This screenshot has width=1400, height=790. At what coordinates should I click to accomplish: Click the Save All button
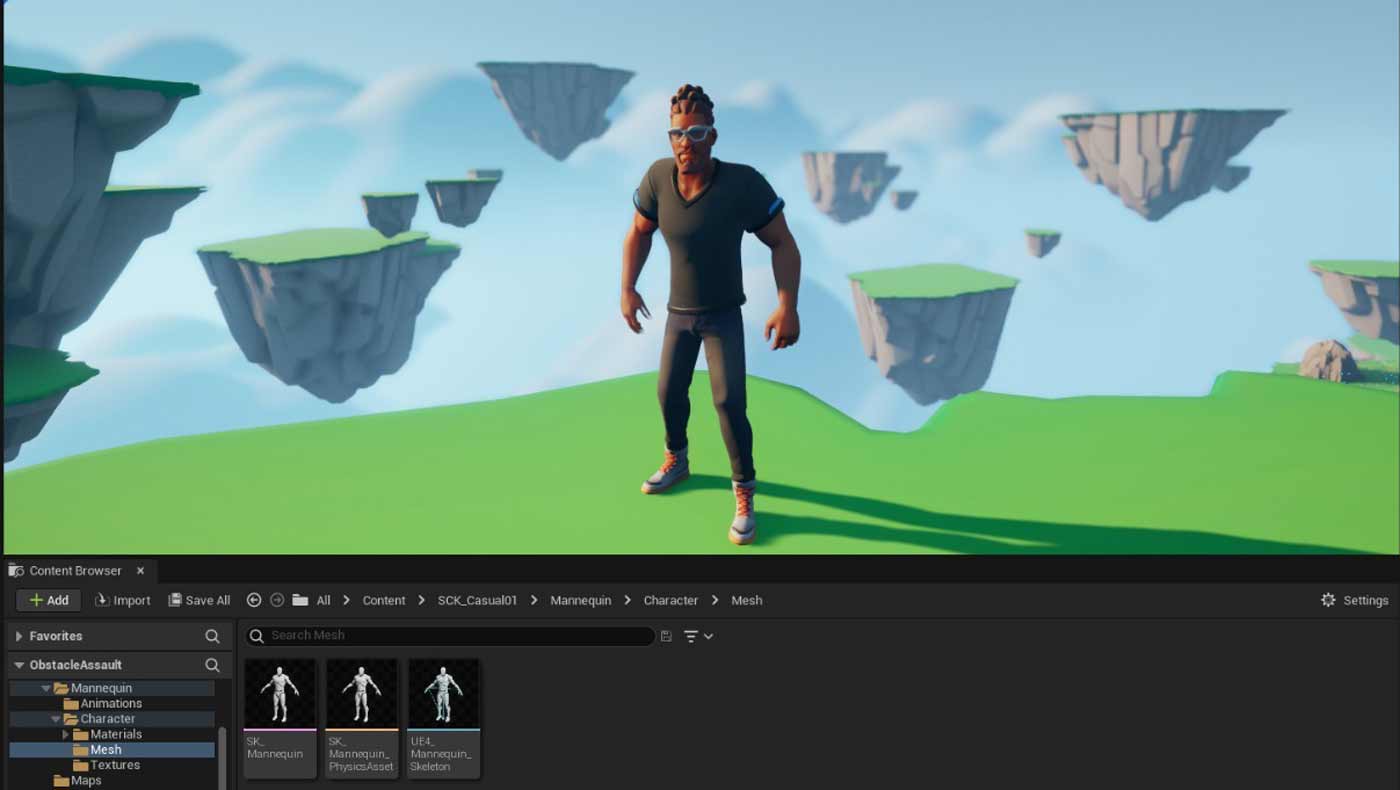(199, 600)
